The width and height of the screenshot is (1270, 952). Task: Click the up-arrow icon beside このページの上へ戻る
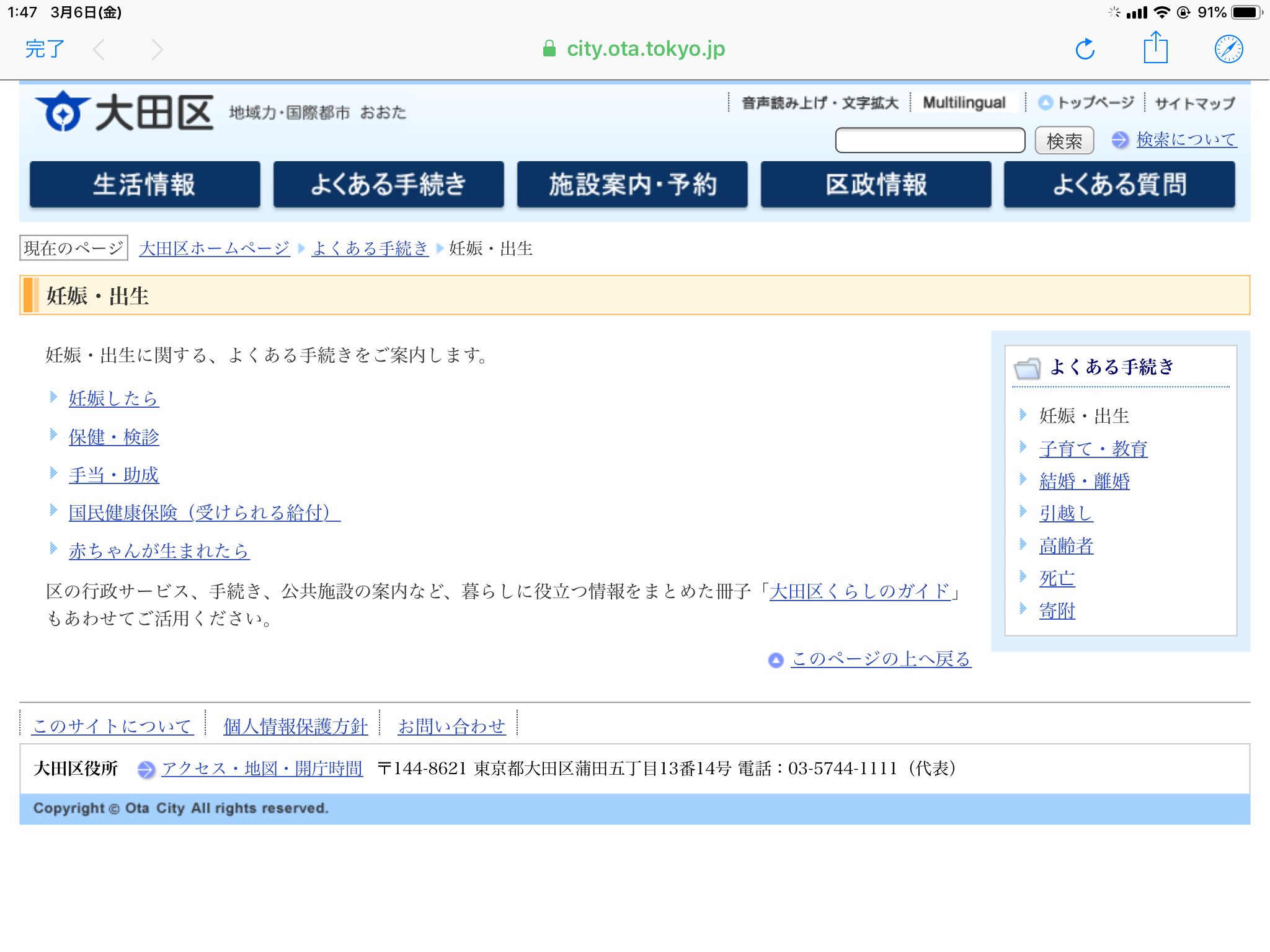pyautogui.click(x=776, y=660)
